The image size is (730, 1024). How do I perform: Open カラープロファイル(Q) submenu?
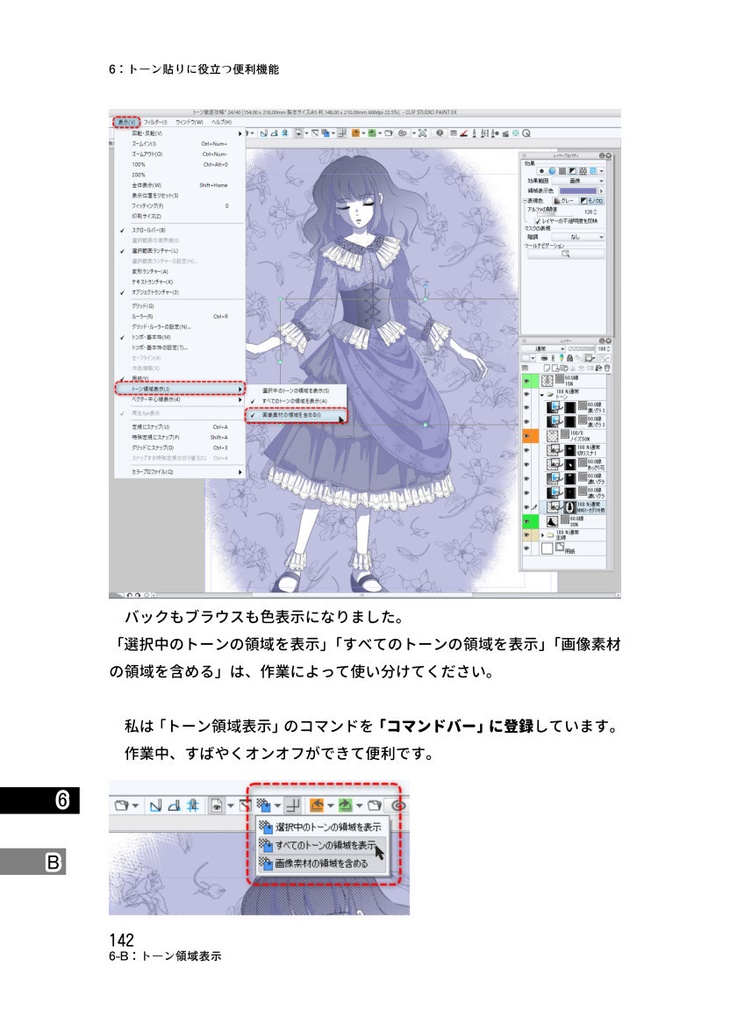click(180, 472)
